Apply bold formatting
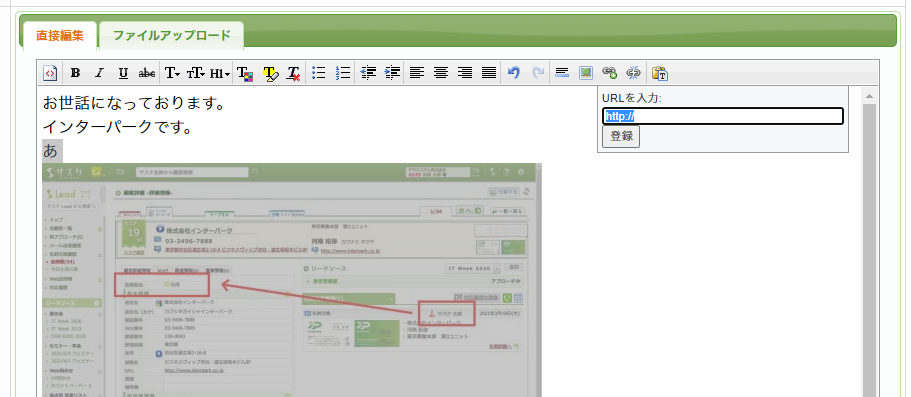This screenshot has height=397, width=911. click(75, 73)
